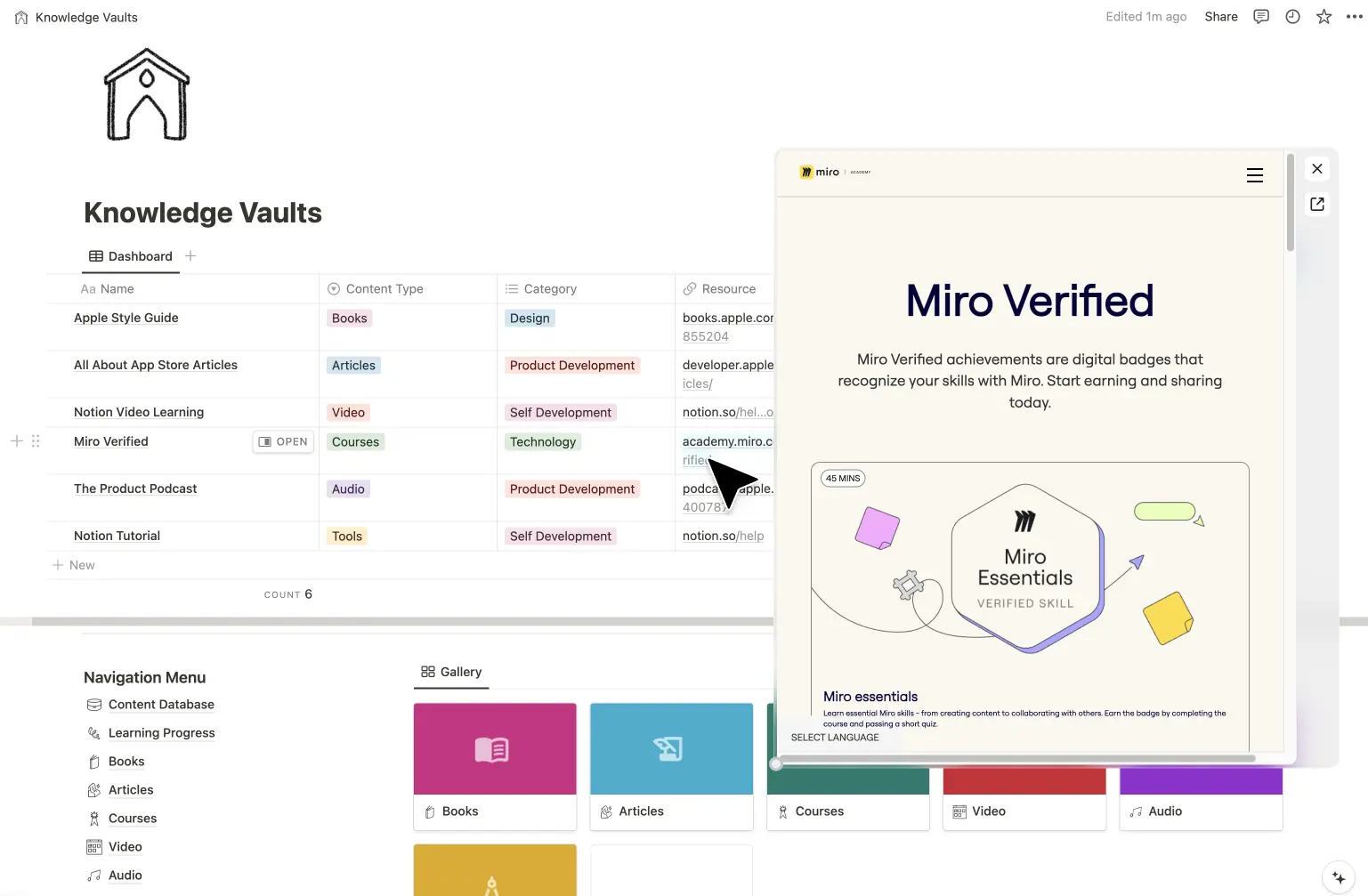Close the Miro preview panel
Viewport: 1368px width, 896px height.
[x=1317, y=169]
